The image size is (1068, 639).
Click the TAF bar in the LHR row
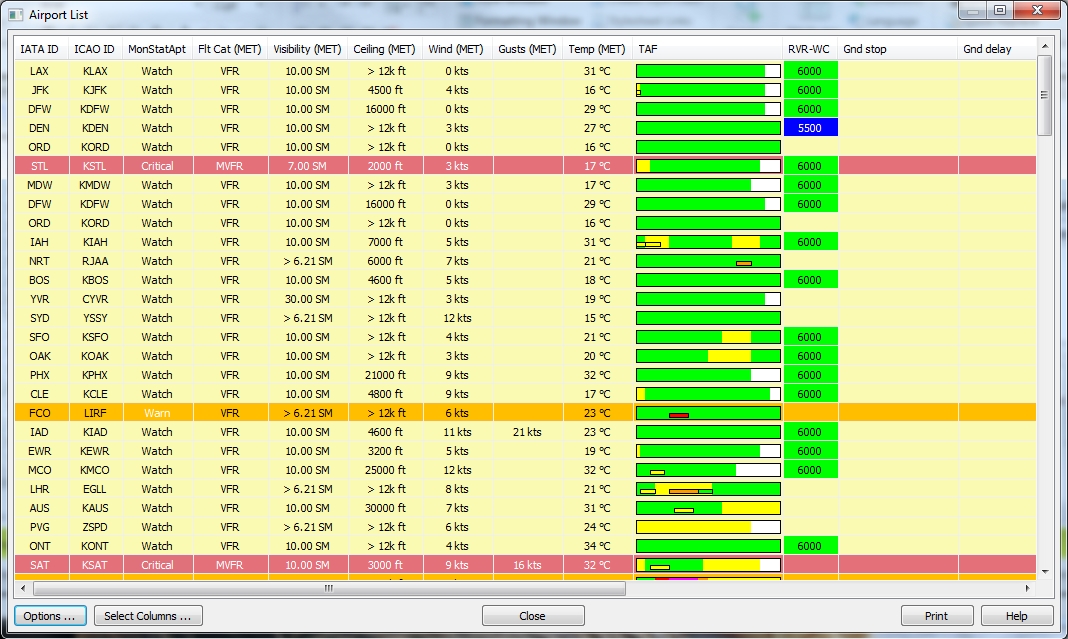tap(708, 489)
